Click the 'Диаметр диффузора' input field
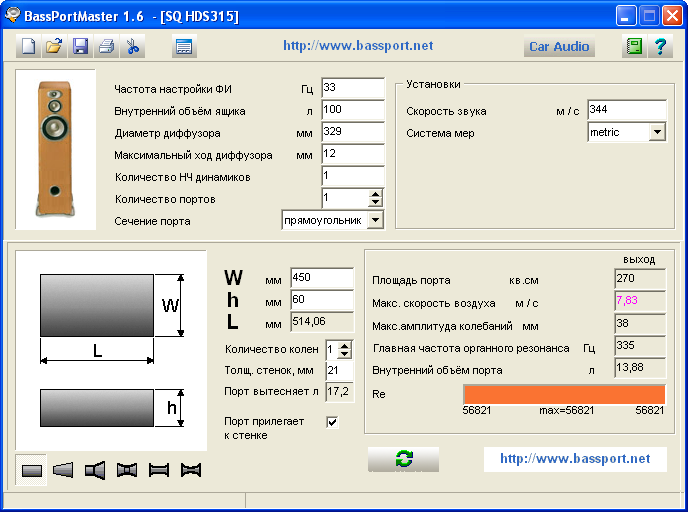The image size is (688, 512). [353, 132]
